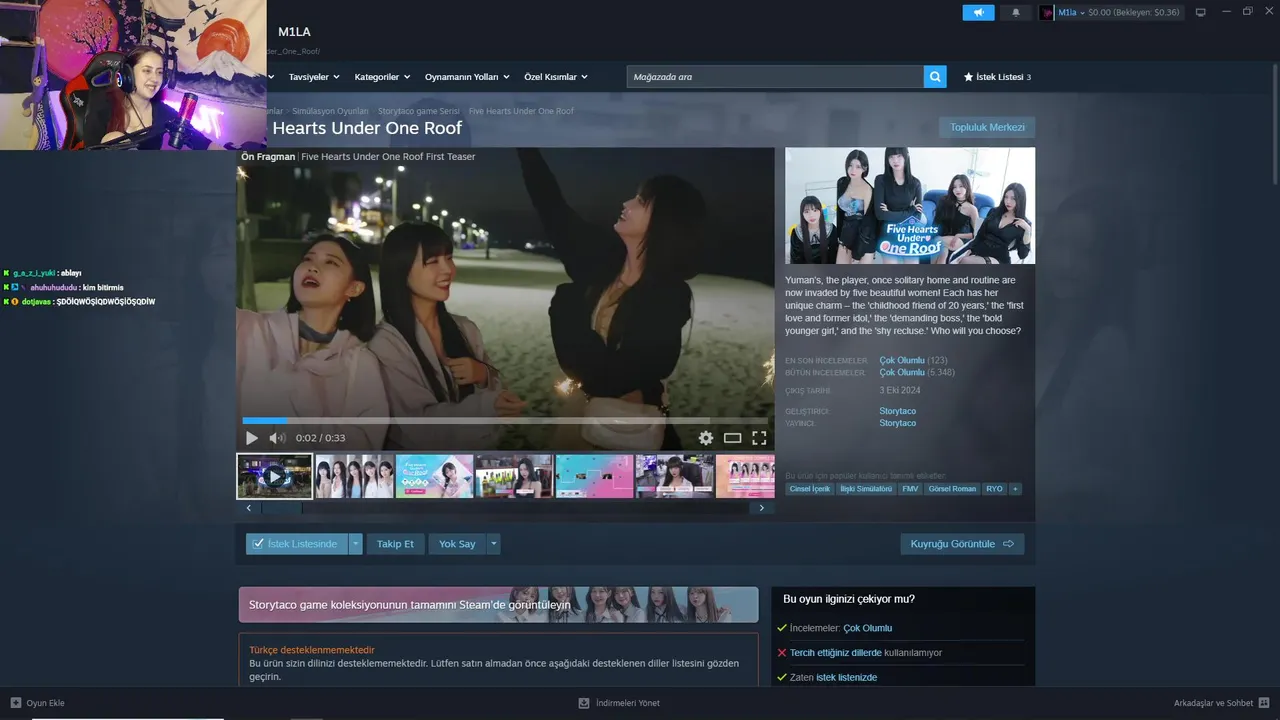
Task: Click the Yok Say button
Action: (457, 544)
